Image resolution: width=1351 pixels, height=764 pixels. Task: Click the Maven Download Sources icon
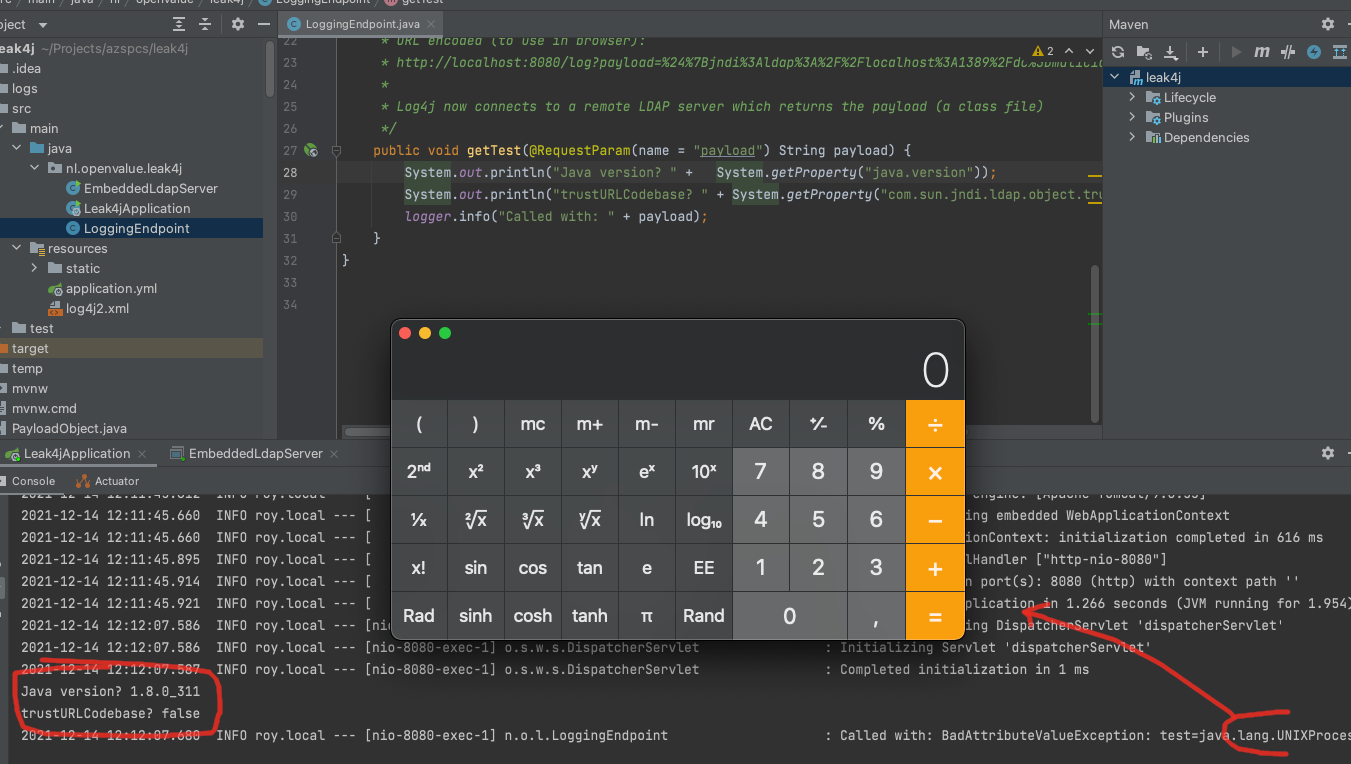tap(1170, 52)
